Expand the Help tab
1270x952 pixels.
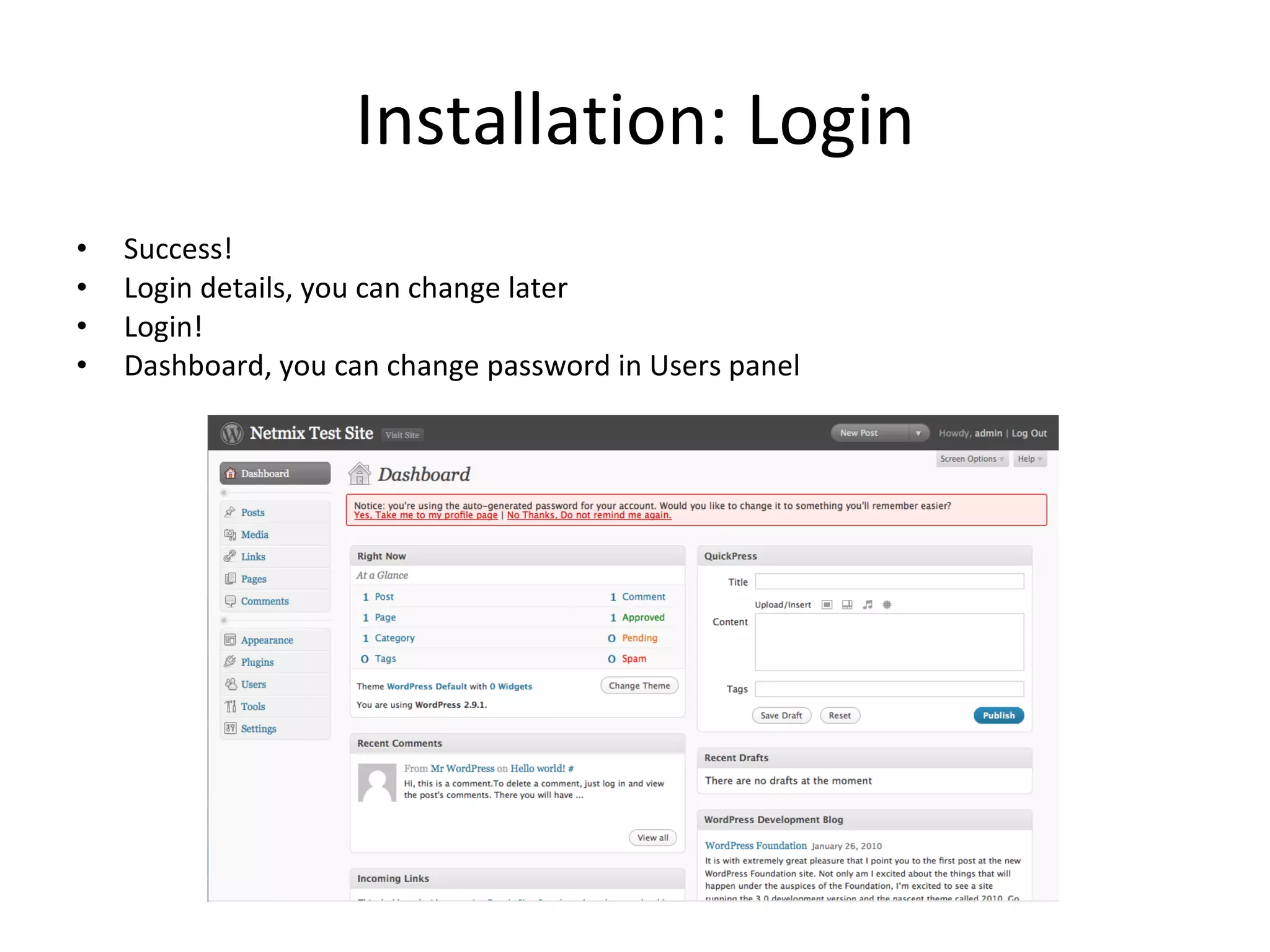pos(1030,459)
